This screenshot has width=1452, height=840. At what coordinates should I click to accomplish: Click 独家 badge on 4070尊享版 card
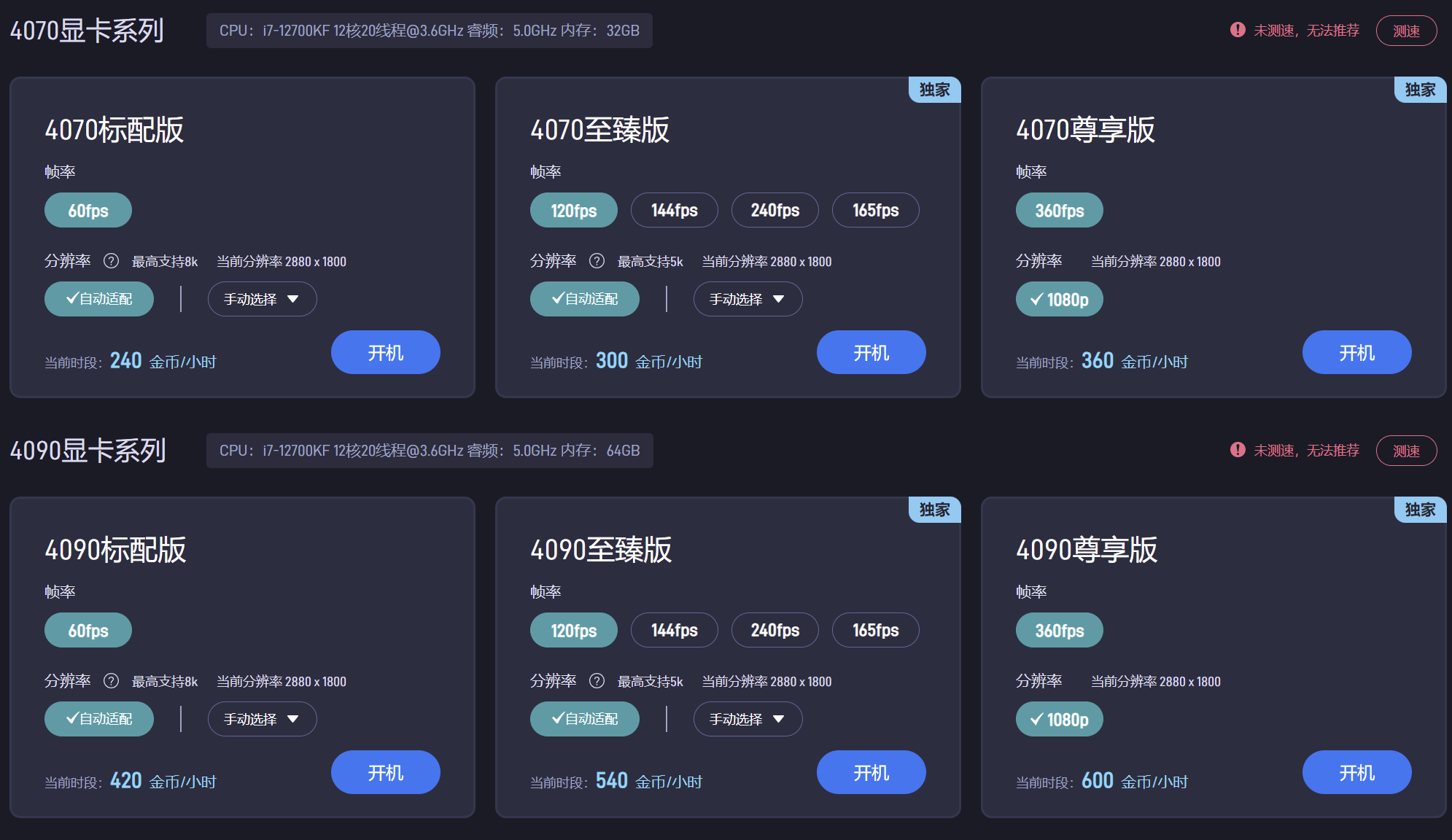1419,90
